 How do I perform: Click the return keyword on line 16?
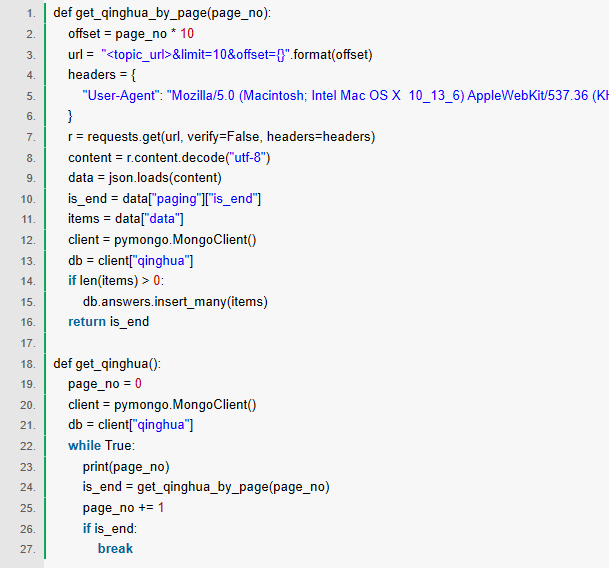click(x=87, y=321)
